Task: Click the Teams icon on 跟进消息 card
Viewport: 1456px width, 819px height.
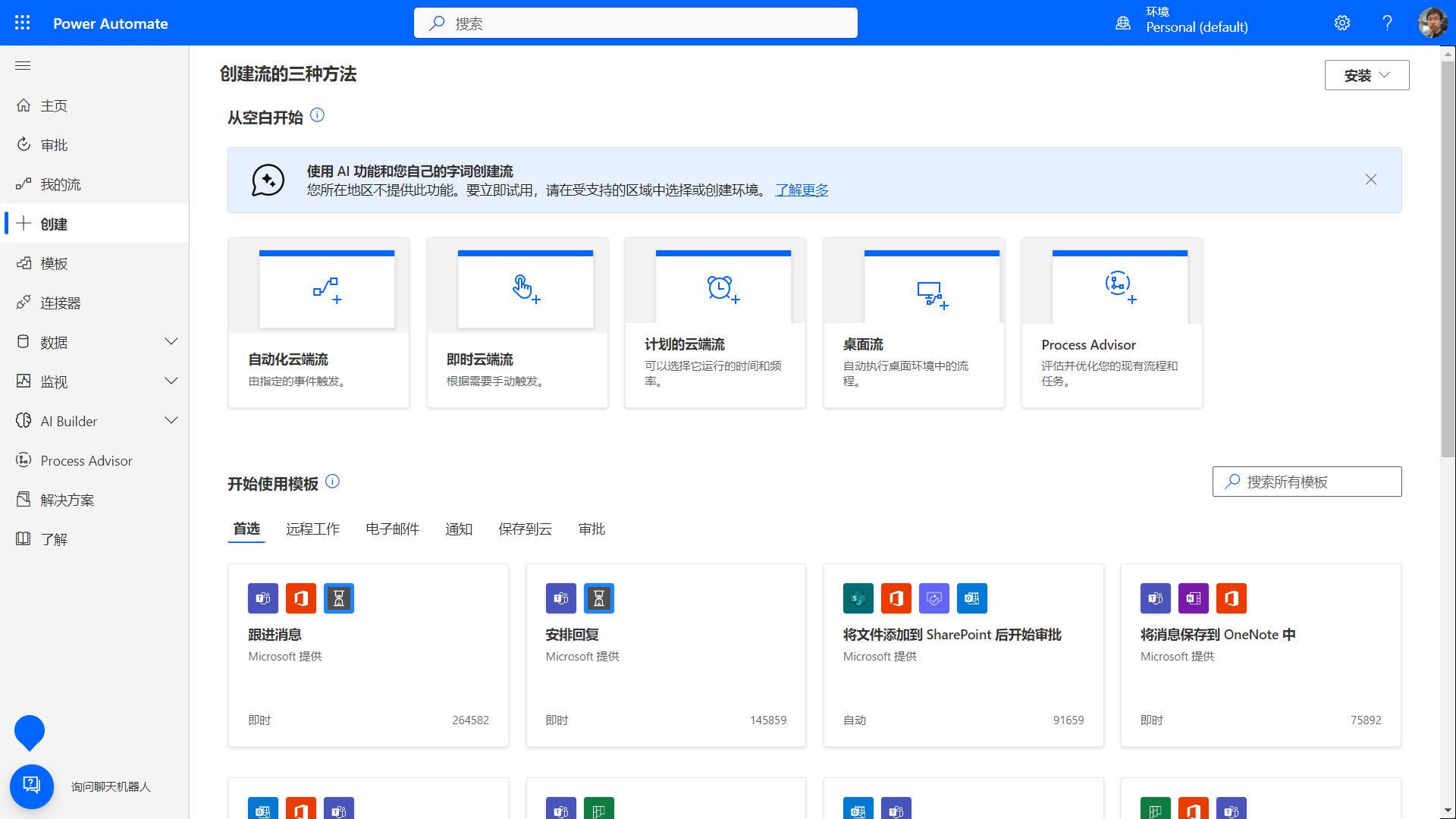Action: [263, 598]
